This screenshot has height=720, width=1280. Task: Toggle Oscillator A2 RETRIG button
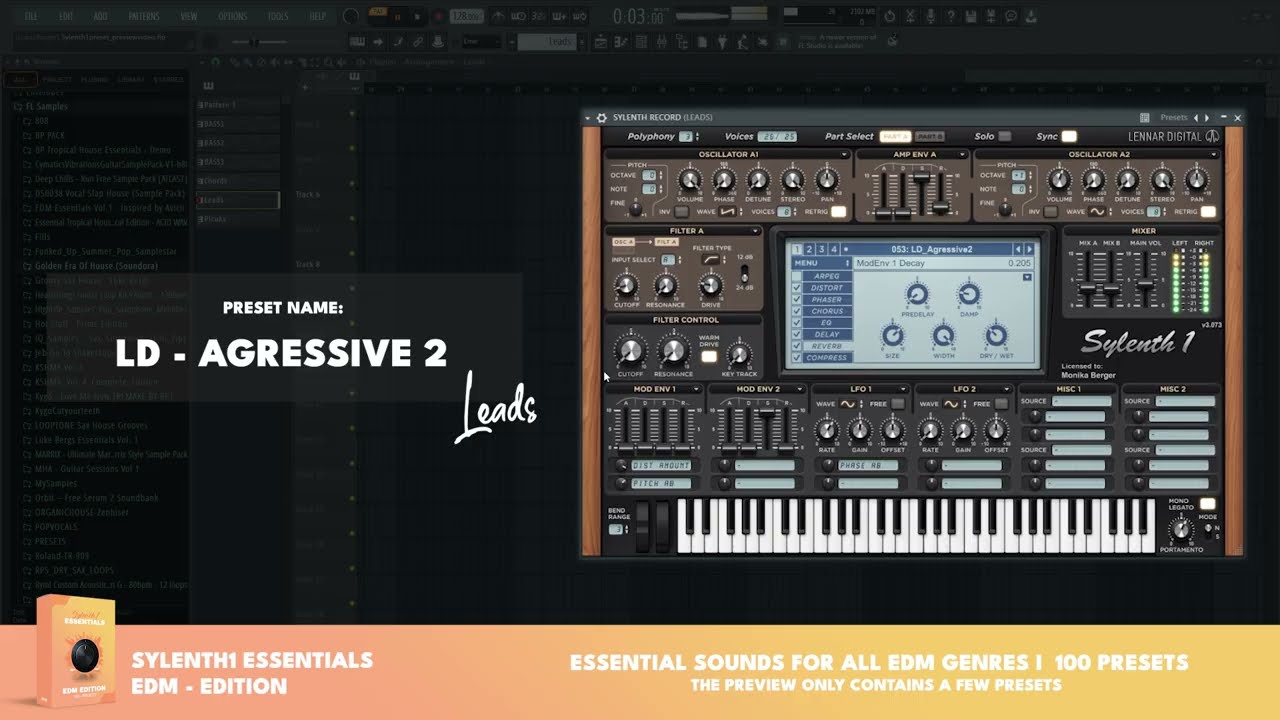[1208, 212]
